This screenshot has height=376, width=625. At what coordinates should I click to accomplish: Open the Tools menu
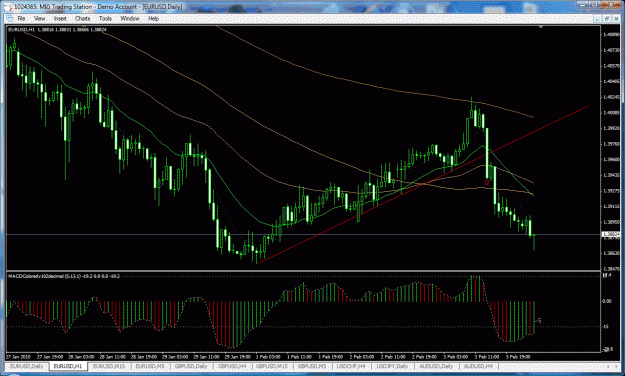point(105,18)
